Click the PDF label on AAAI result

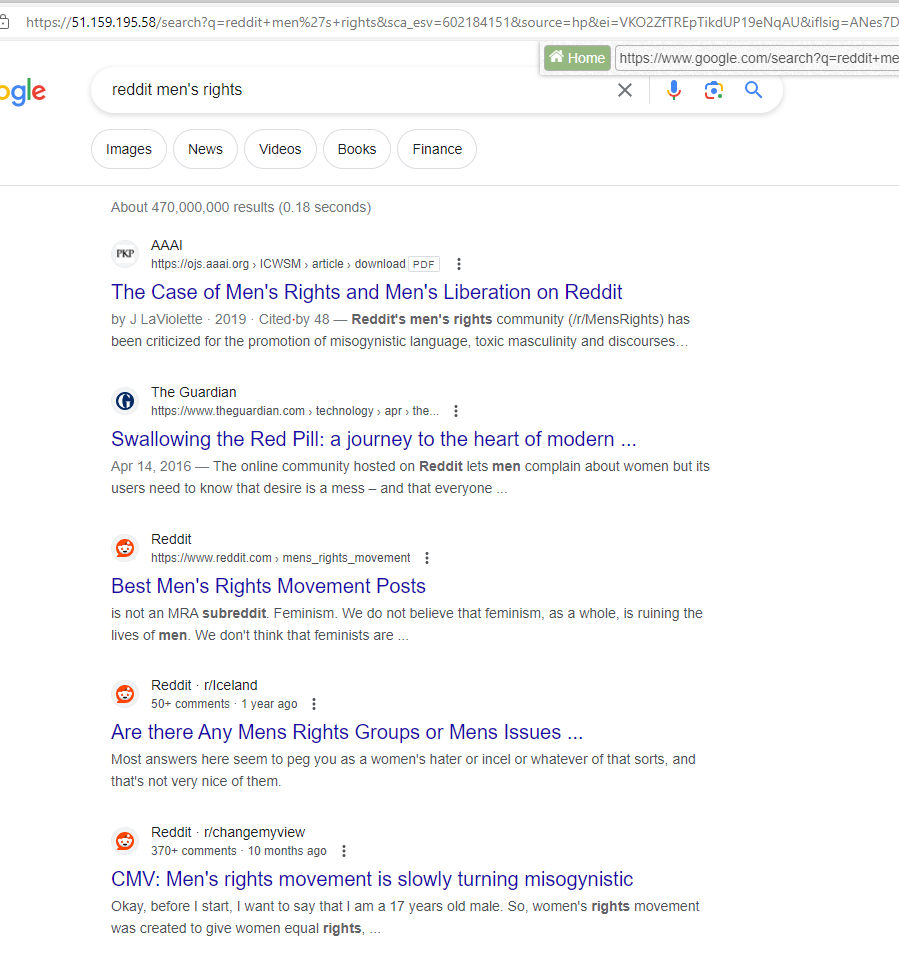(424, 264)
